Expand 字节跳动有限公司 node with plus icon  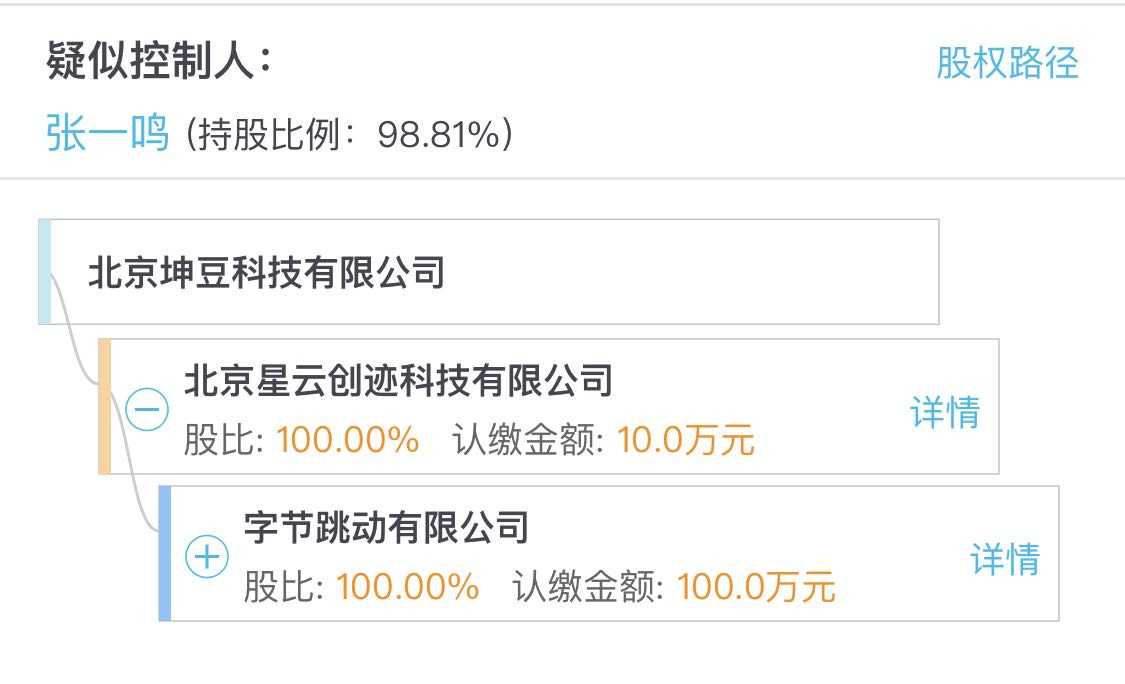pos(207,557)
